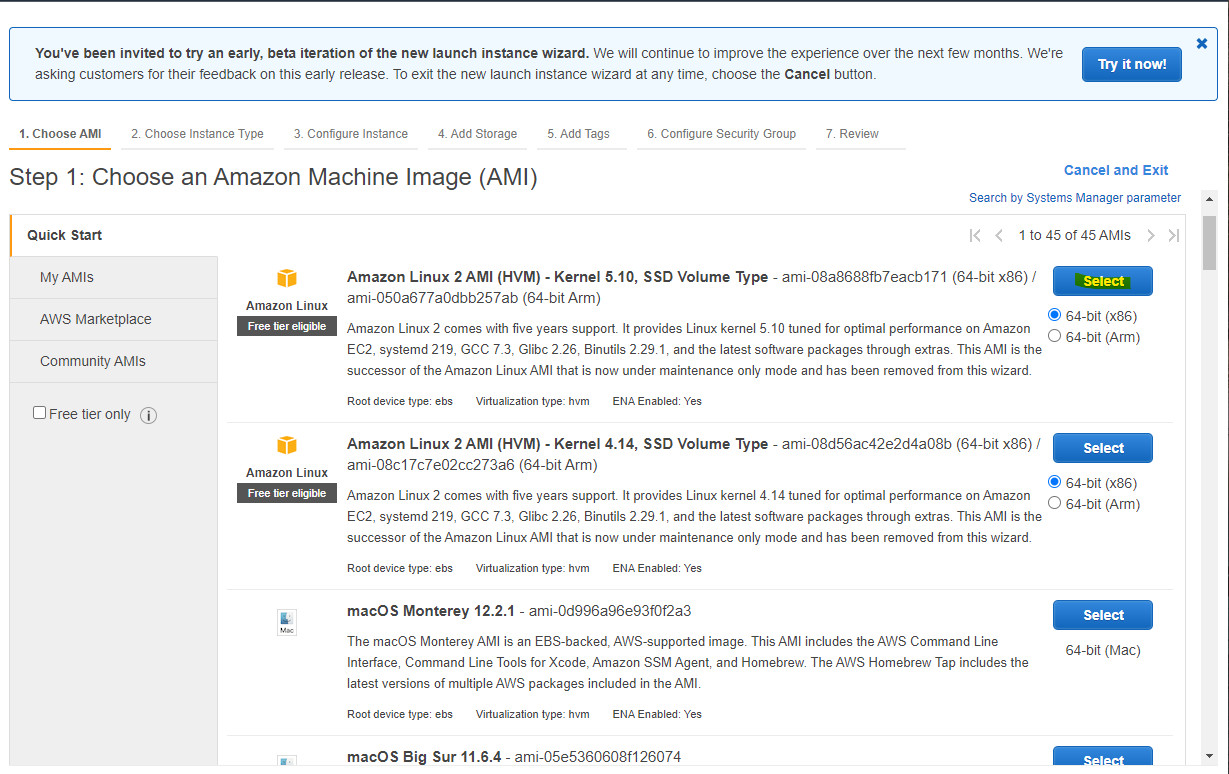Enable the Free tier only checkbox
This screenshot has width=1229, height=774.
click(x=39, y=411)
